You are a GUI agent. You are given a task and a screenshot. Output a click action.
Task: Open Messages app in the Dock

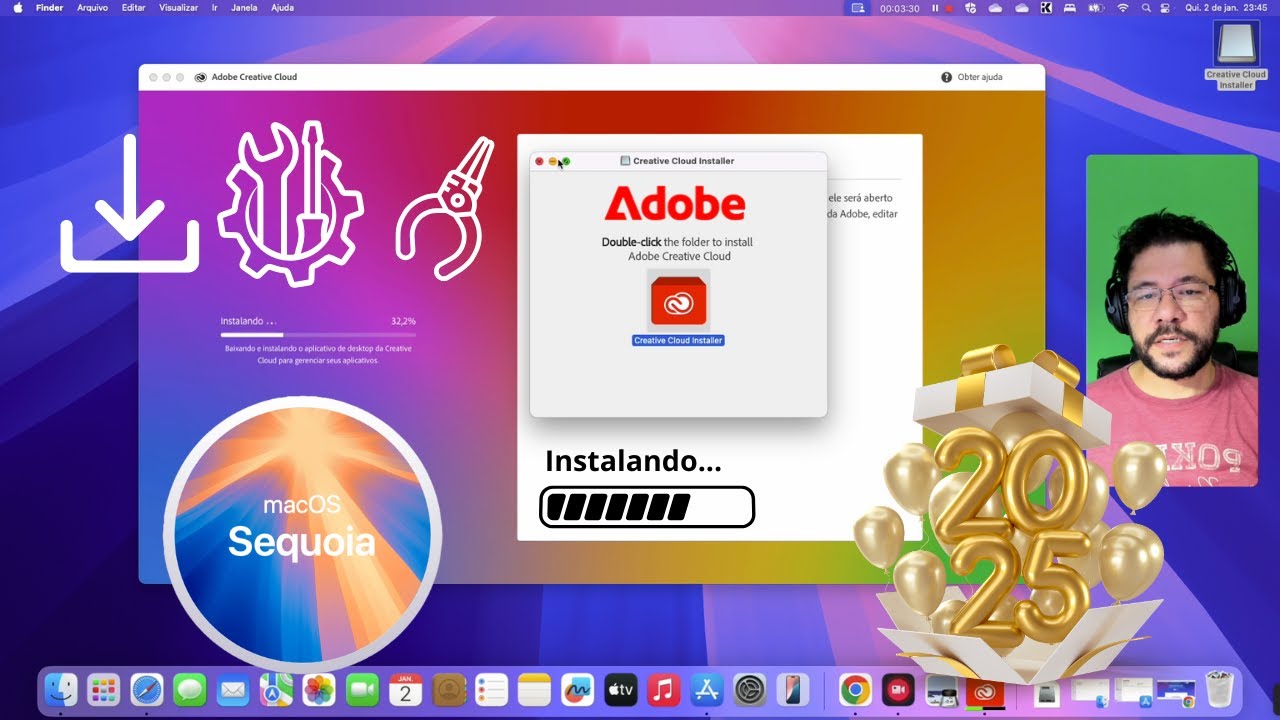point(190,690)
